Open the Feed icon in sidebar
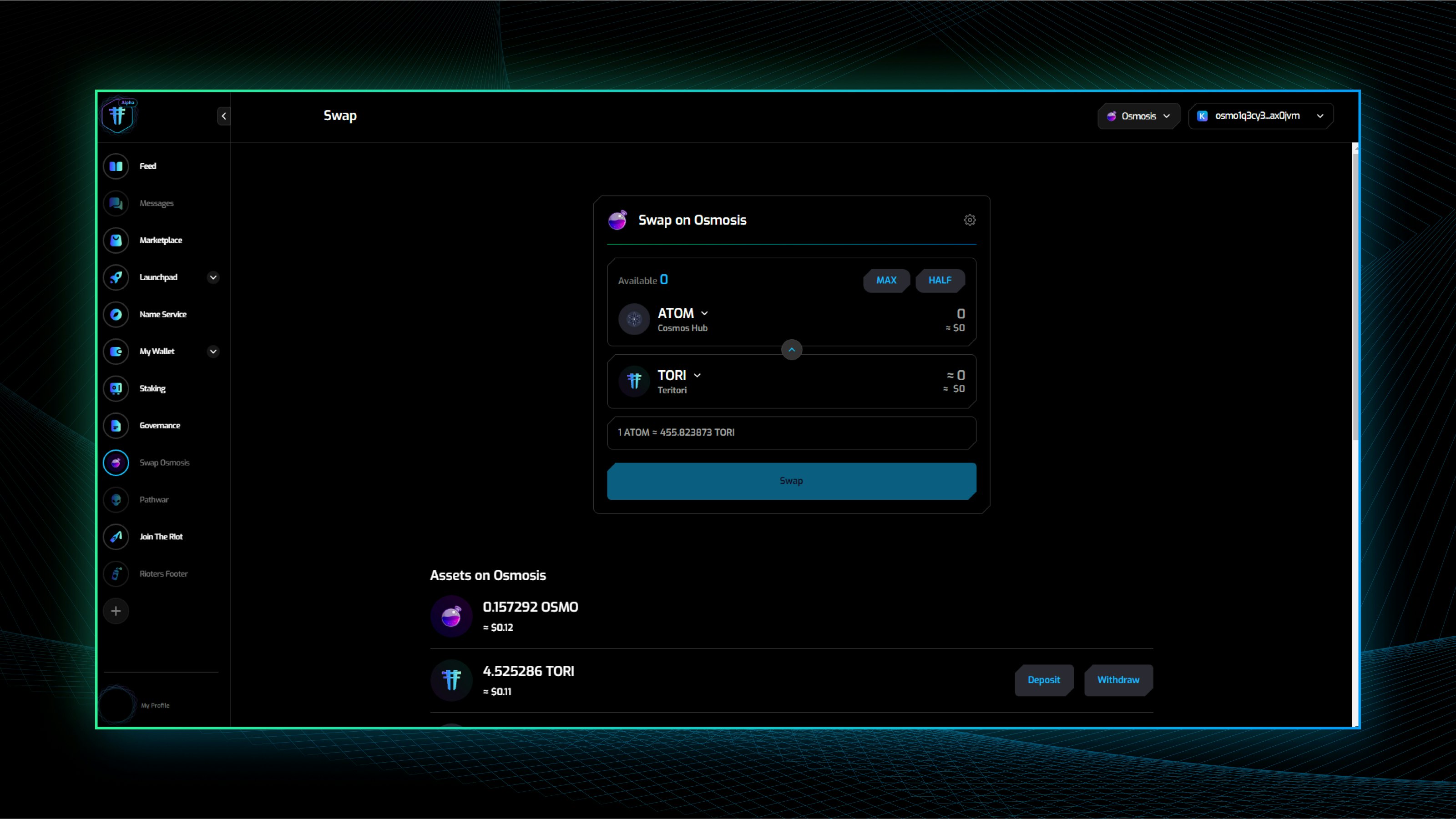Viewport: 1456px width, 819px height. [x=116, y=166]
